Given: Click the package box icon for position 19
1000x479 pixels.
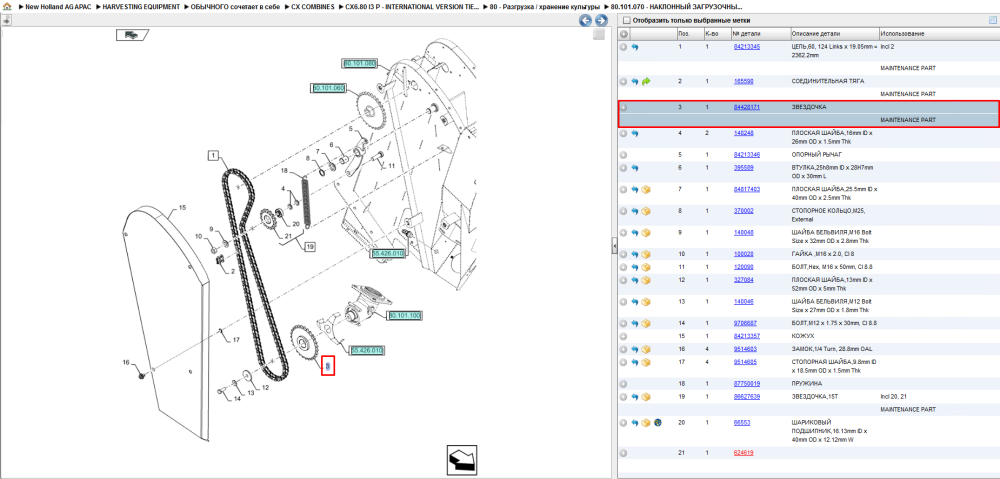Looking at the screenshot, I should tap(646, 397).
